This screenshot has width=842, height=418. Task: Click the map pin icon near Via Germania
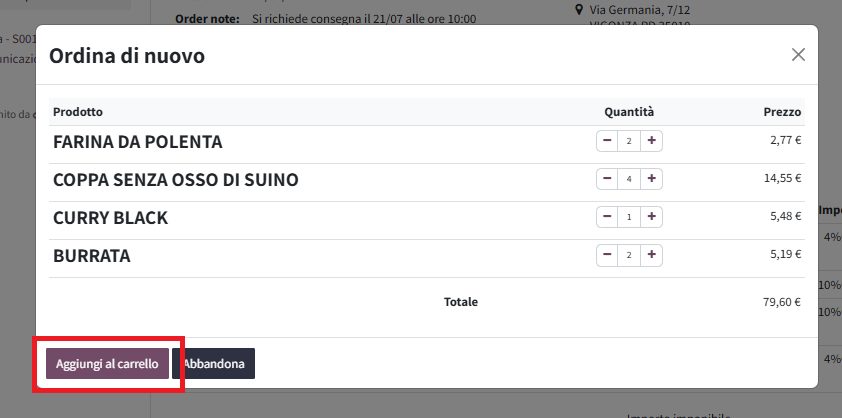579,9
